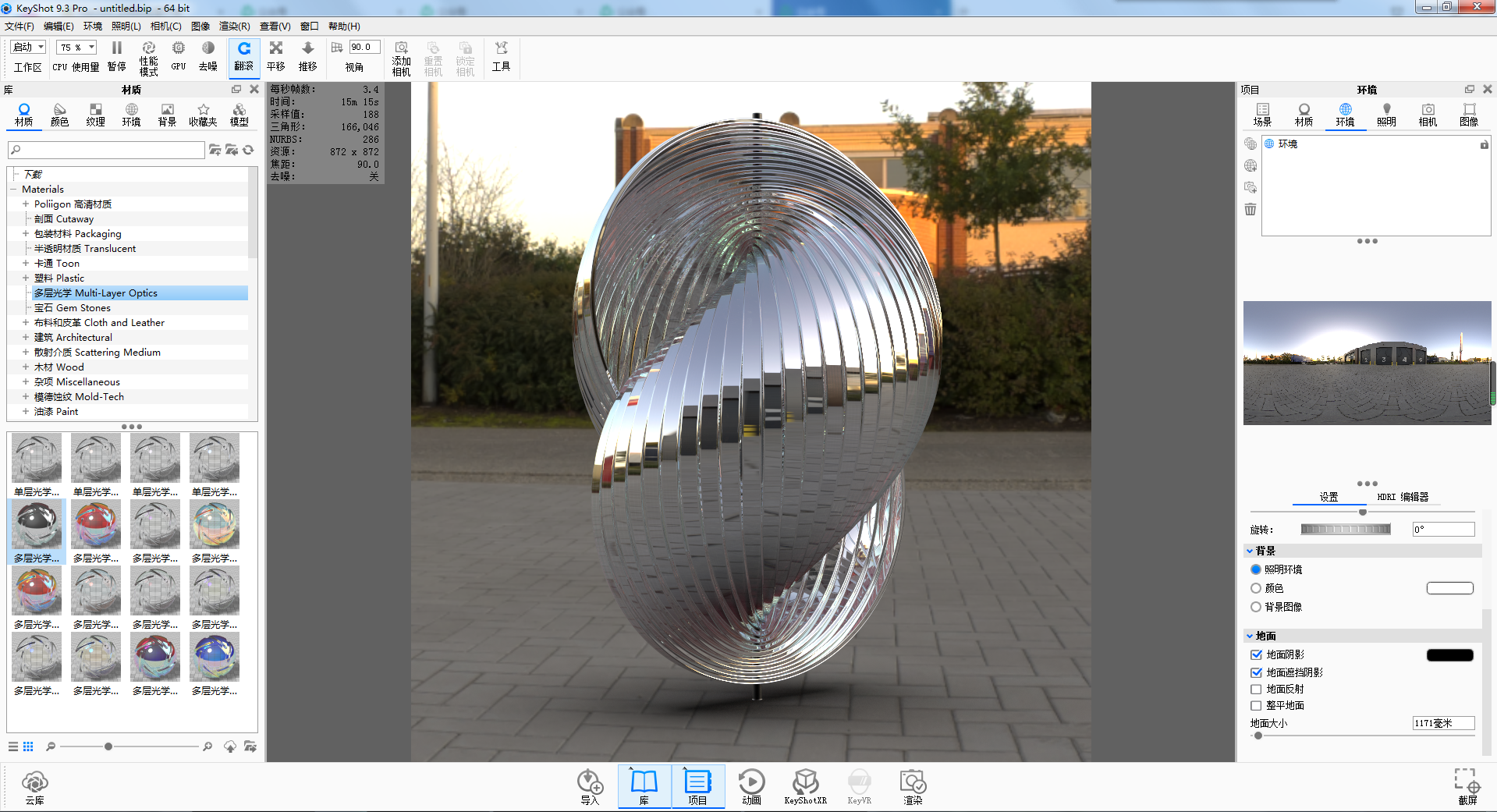Select Backplate Image (背景图像) option
The image size is (1497, 812).
(1256, 607)
